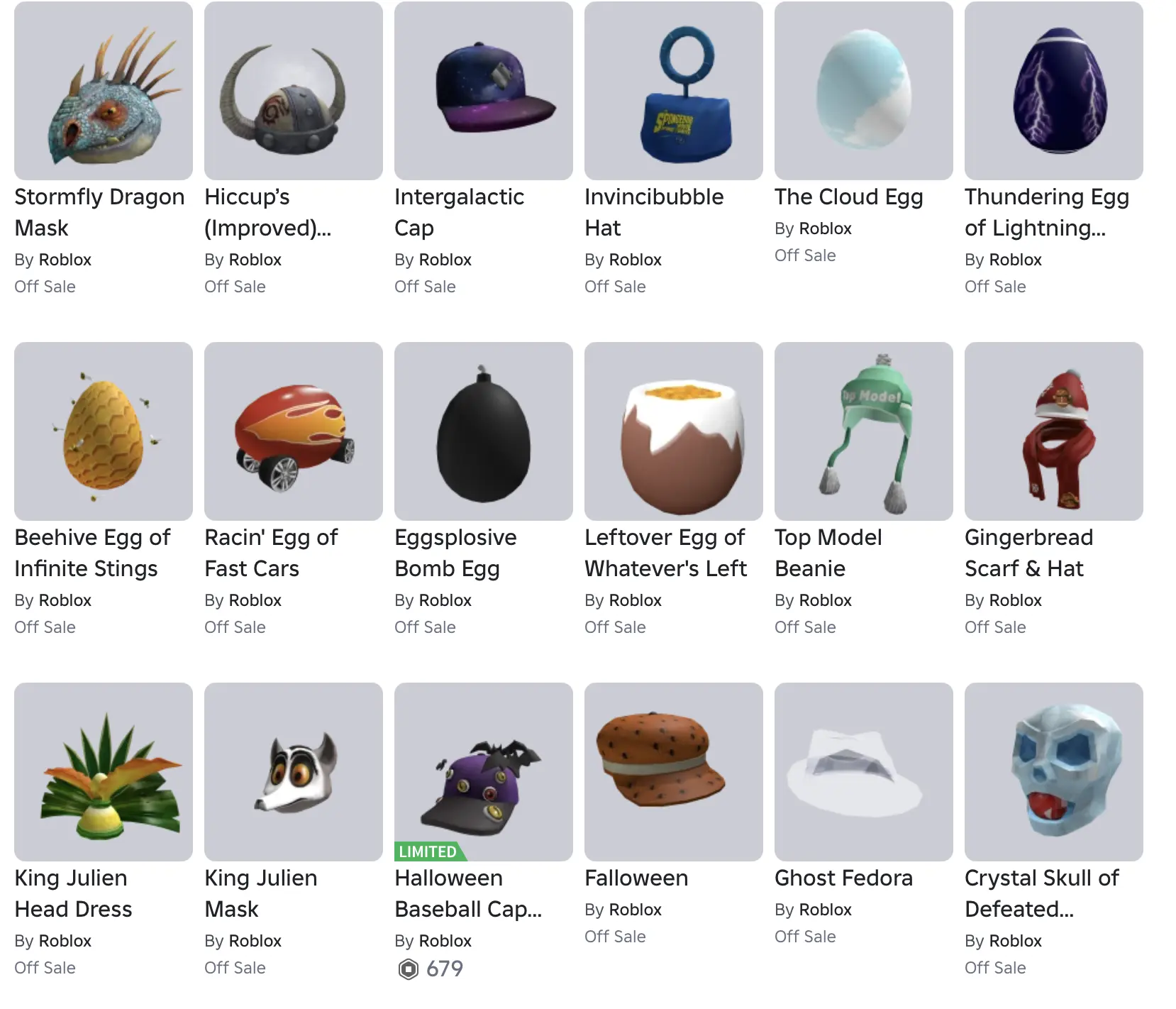Select the Invincibubble Hat thumbnail
This screenshot has height=1009, width=1176.
tap(674, 91)
